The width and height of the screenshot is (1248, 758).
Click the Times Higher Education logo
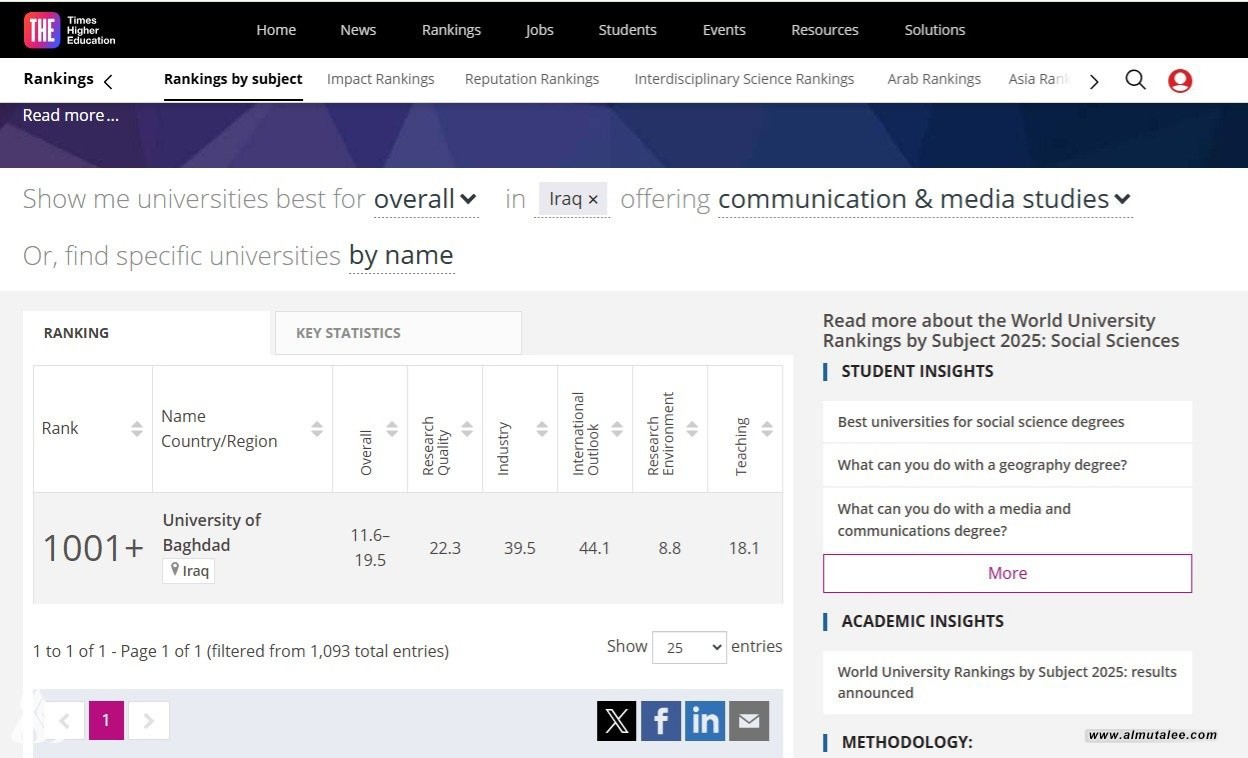70,30
